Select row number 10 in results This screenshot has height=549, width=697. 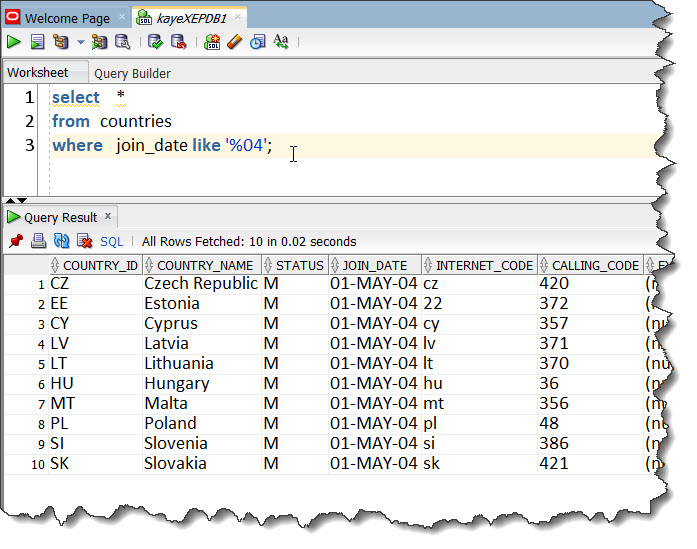[x=26, y=464]
